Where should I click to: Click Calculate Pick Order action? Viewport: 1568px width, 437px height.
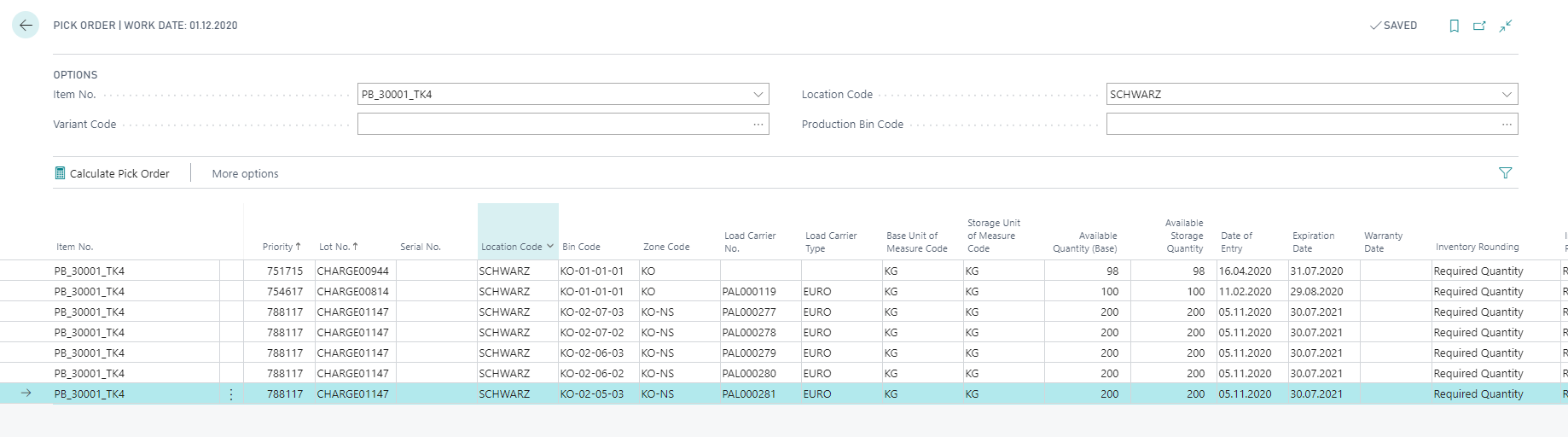(x=112, y=173)
